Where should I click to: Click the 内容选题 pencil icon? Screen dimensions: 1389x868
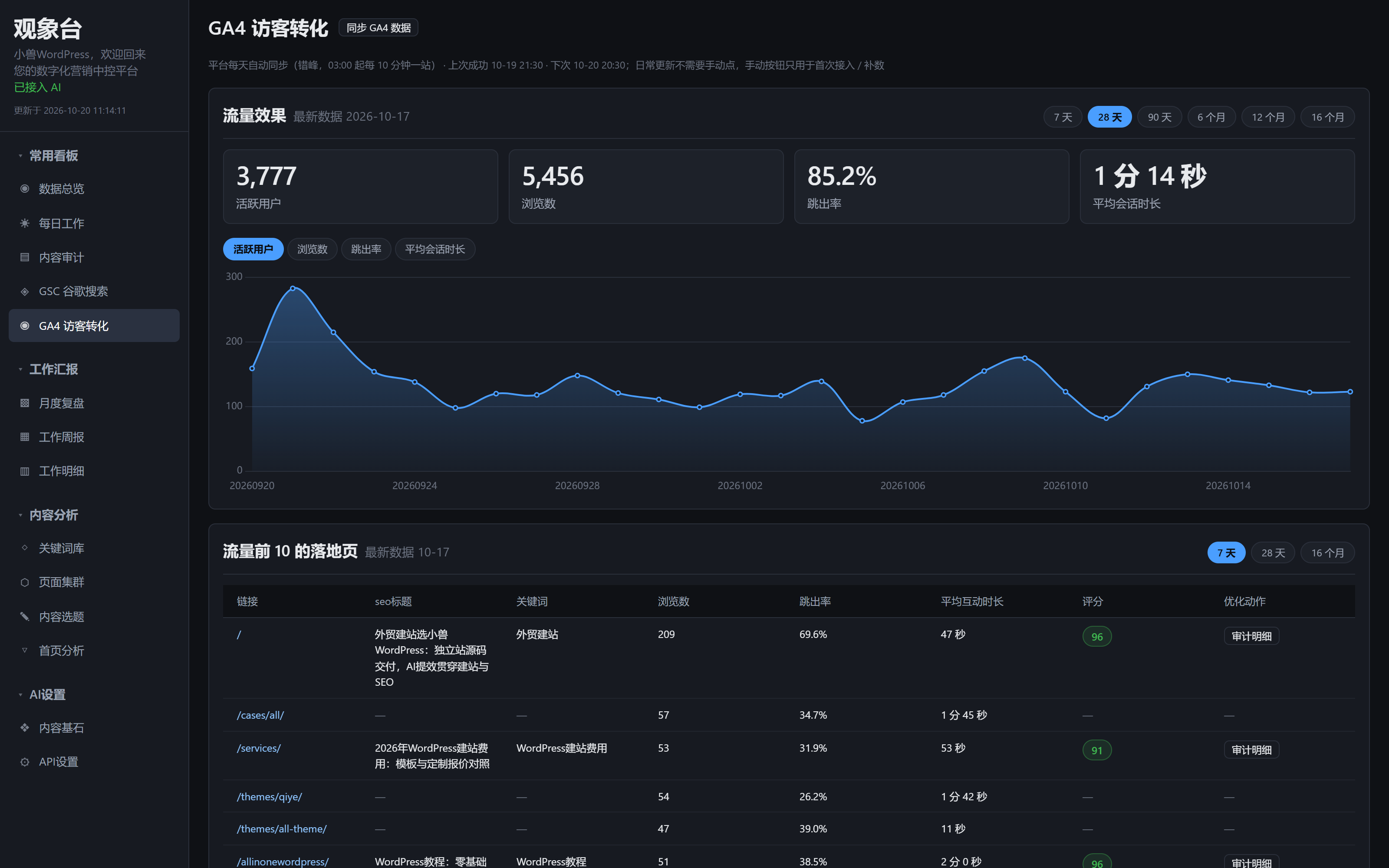(25, 617)
